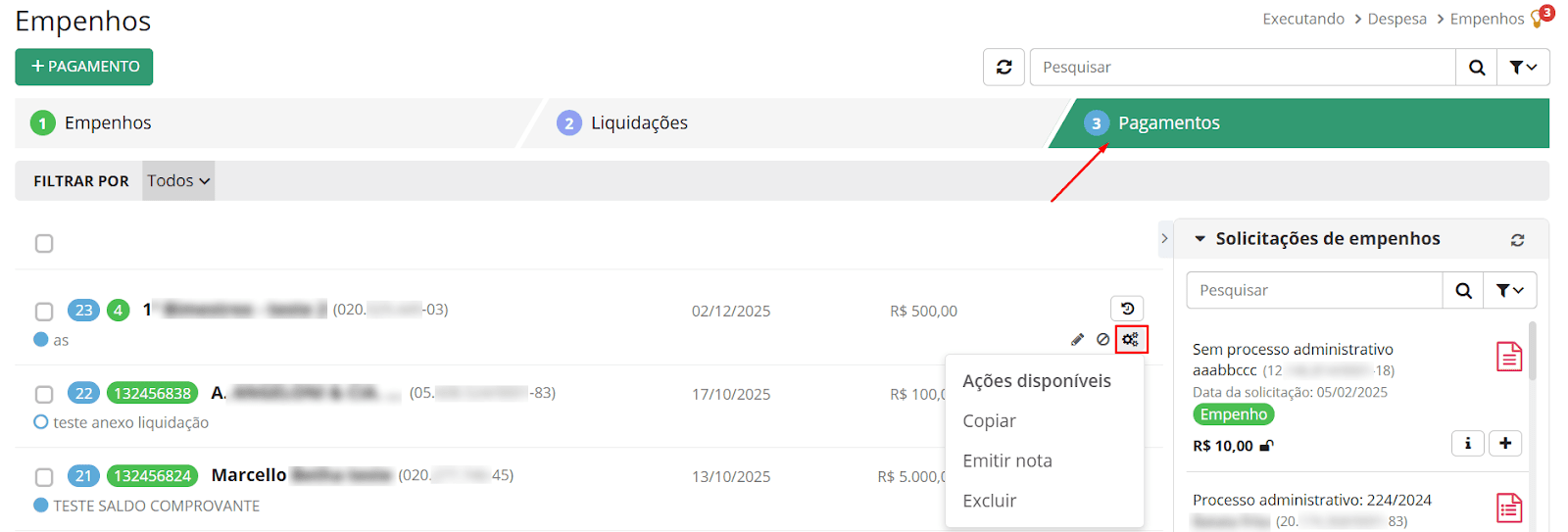Screen dimensions: 1568x532
Task: Click the cancel circle icon on first row
Action: pyautogui.click(x=1103, y=339)
